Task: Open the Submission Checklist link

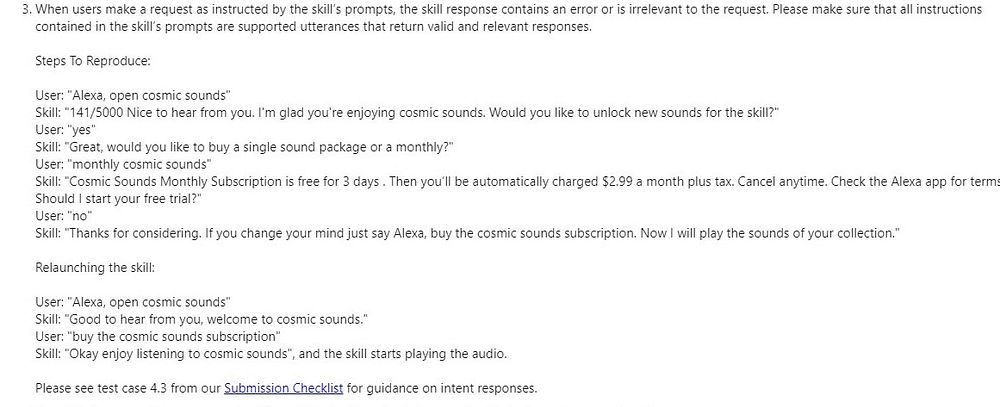Action: pos(283,388)
